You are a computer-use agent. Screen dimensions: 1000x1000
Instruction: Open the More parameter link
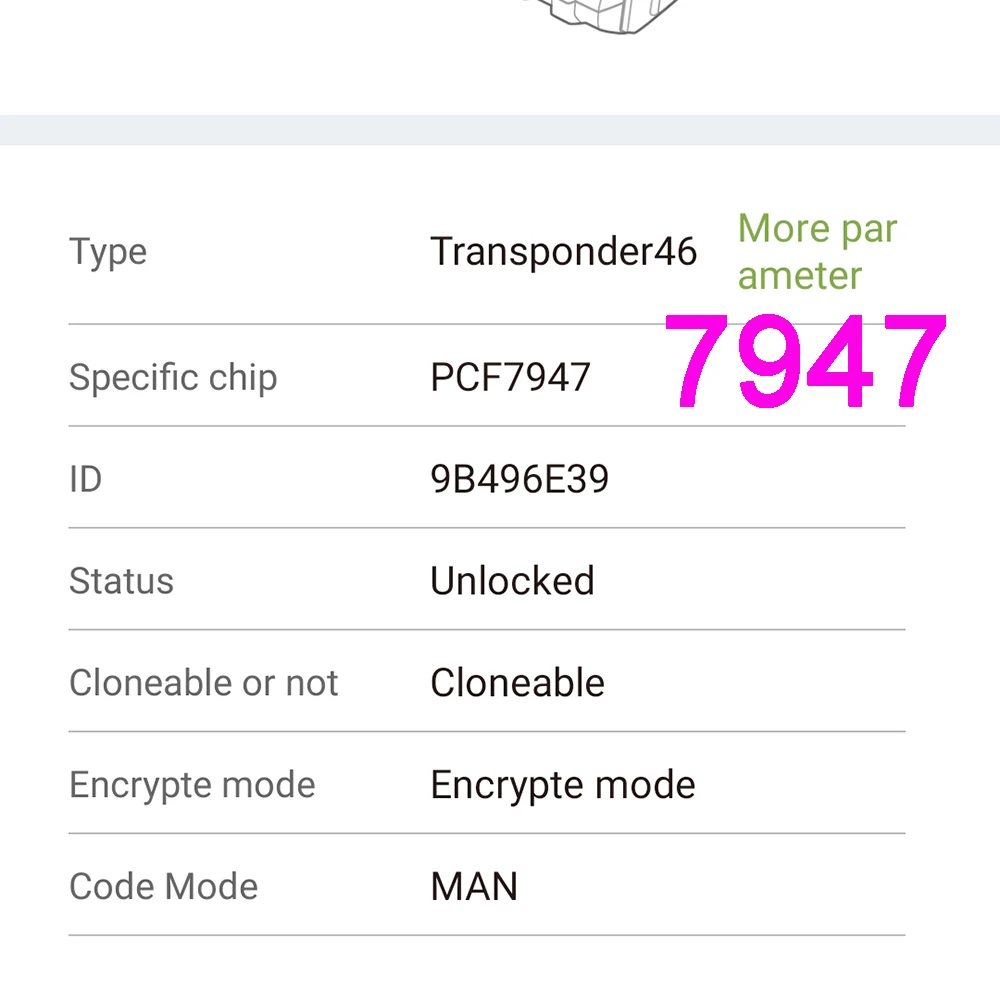coord(817,252)
